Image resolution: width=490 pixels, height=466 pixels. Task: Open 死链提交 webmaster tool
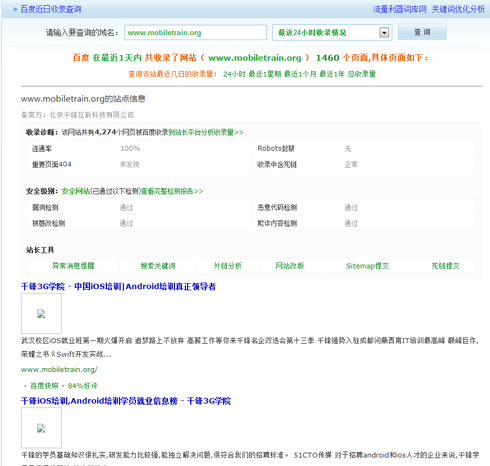tap(445, 266)
